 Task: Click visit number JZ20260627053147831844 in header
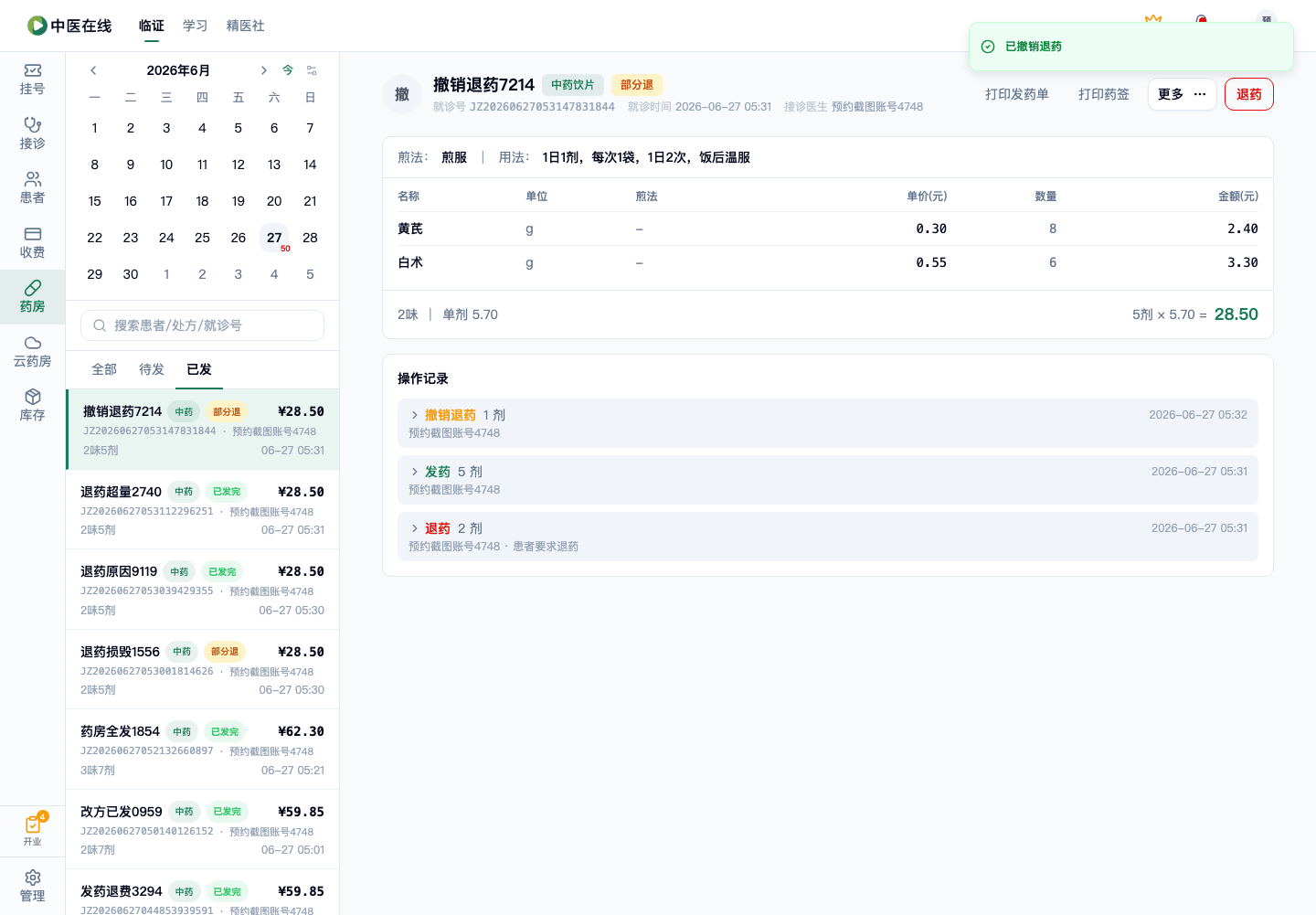point(542,107)
